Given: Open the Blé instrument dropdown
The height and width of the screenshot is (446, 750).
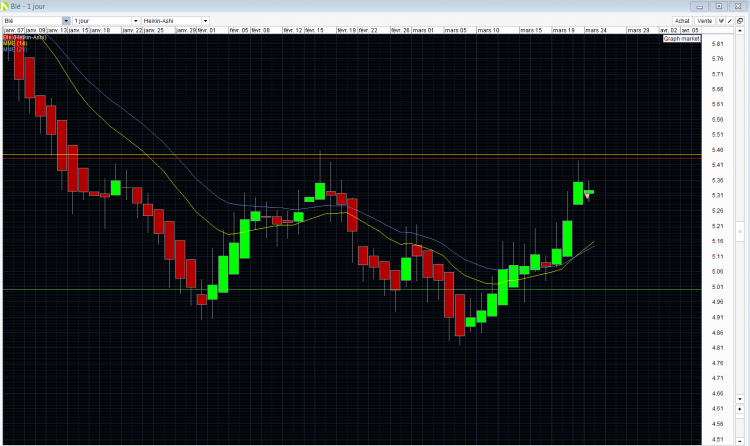Looking at the screenshot, I should click(x=66, y=21).
